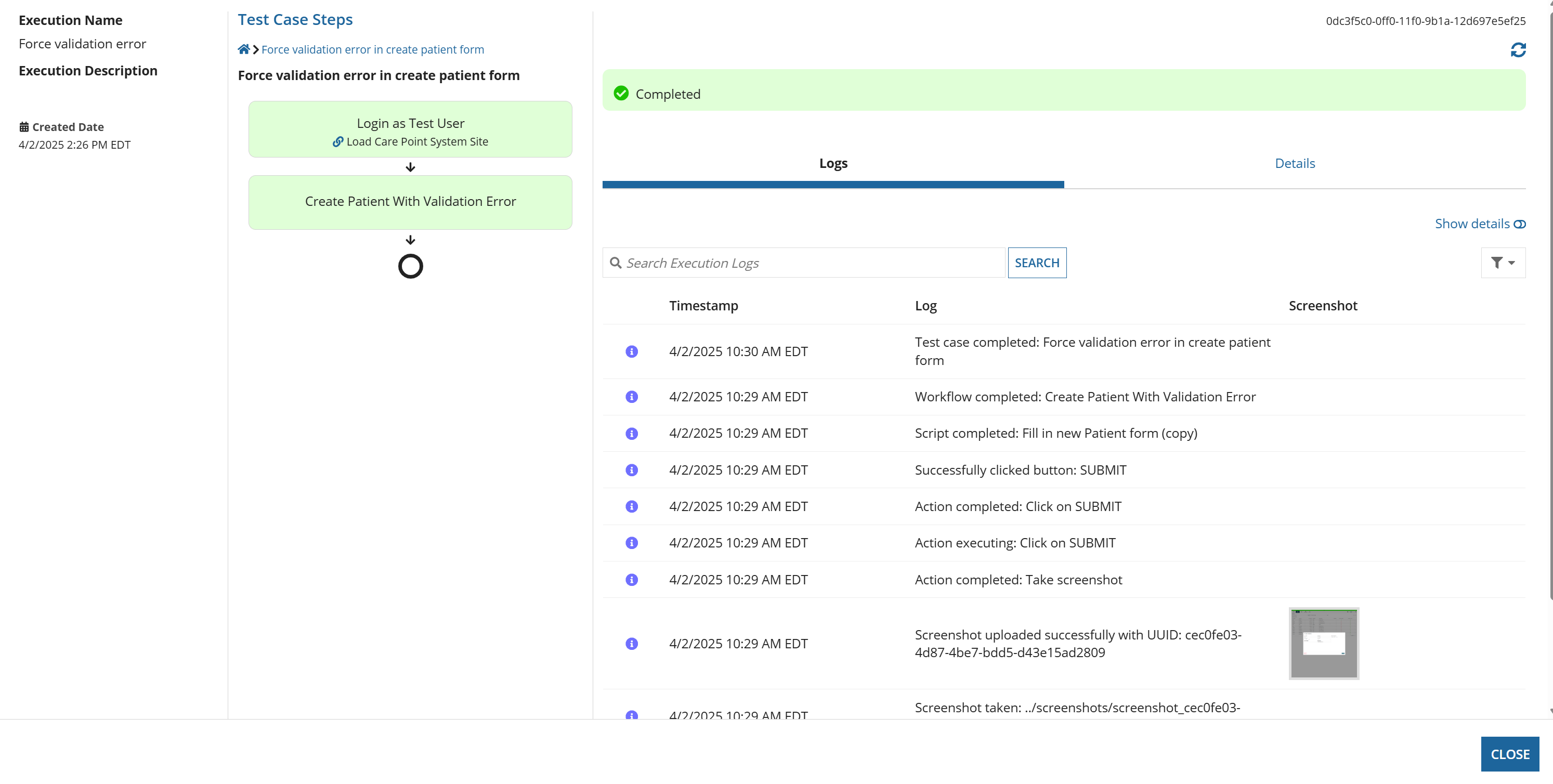This screenshot has width=1553, height=784.
Task: Click the end-of-flow circle node
Action: point(411,266)
